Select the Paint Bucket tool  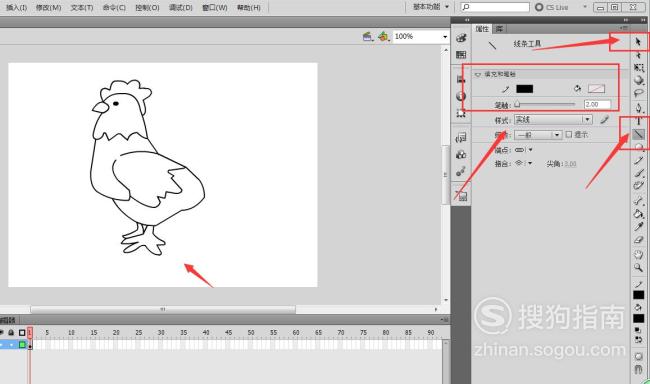[638, 214]
